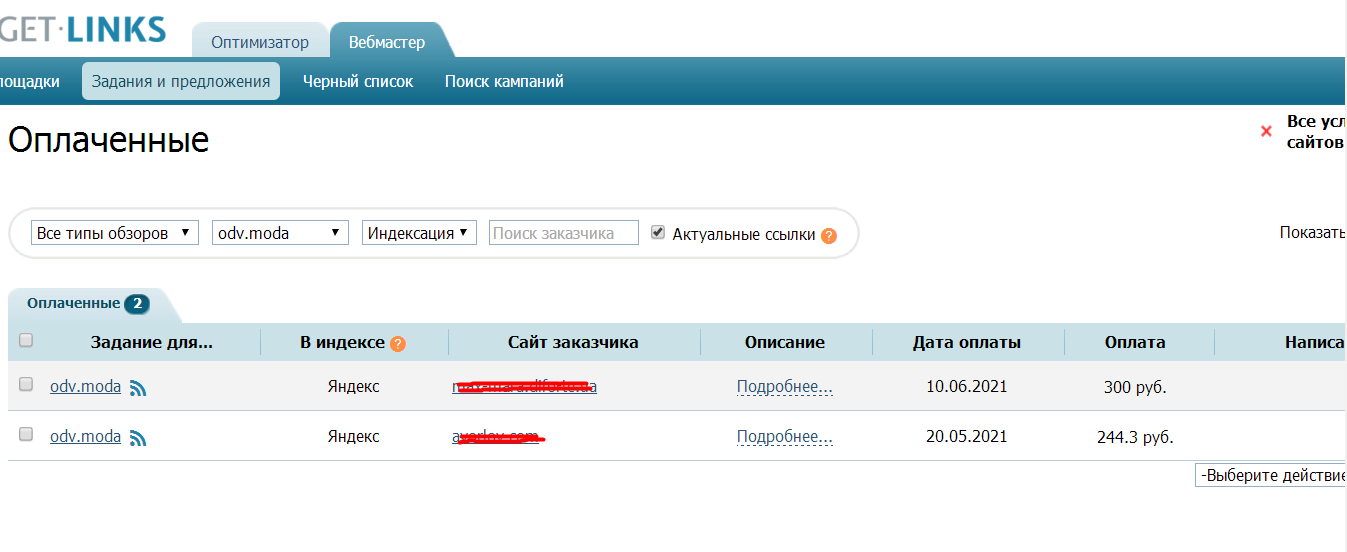Screen dimensions: 1347x552
Task: Click the 20.05.2021 date cell
Action: [x=967, y=436]
